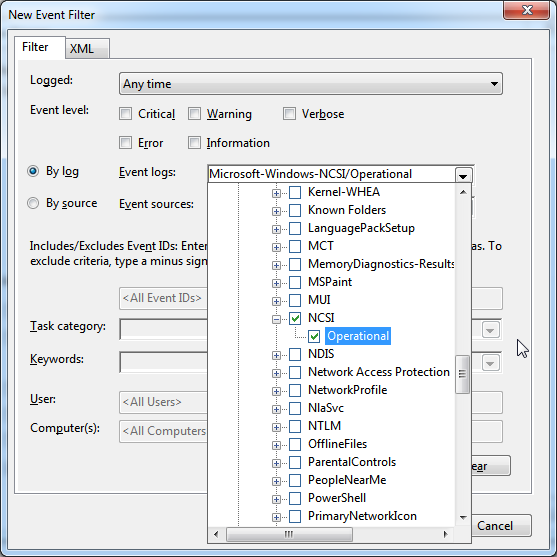Image resolution: width=557 pixels, height=557 pixels.
Task: Expand the MemoryDiagnostics-Results node
Action: [x=276, y=265]
